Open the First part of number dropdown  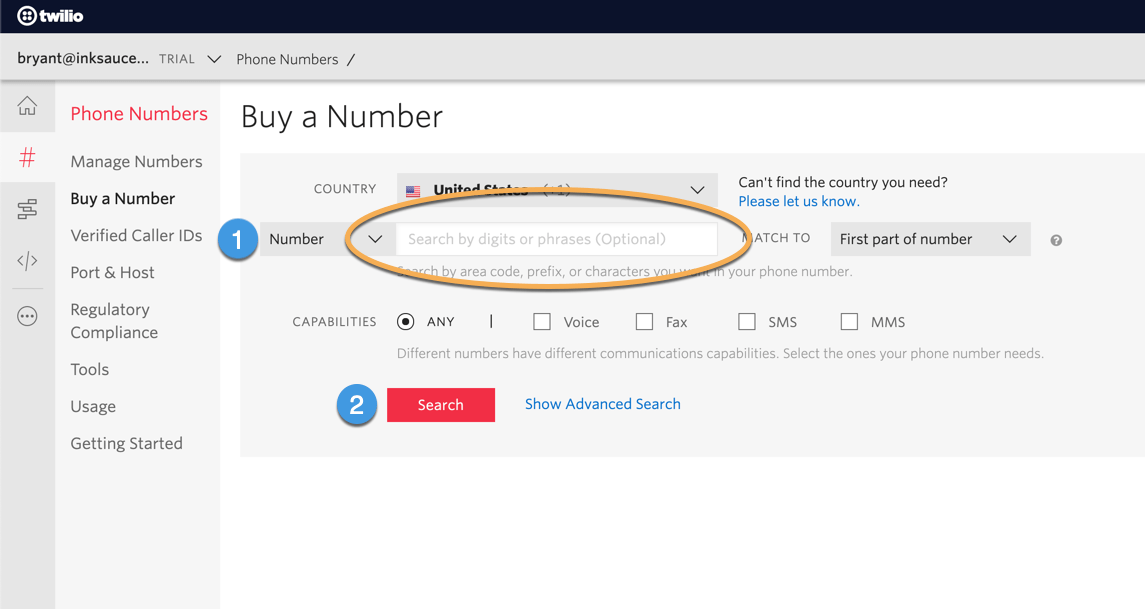click(x=929, y=239)
